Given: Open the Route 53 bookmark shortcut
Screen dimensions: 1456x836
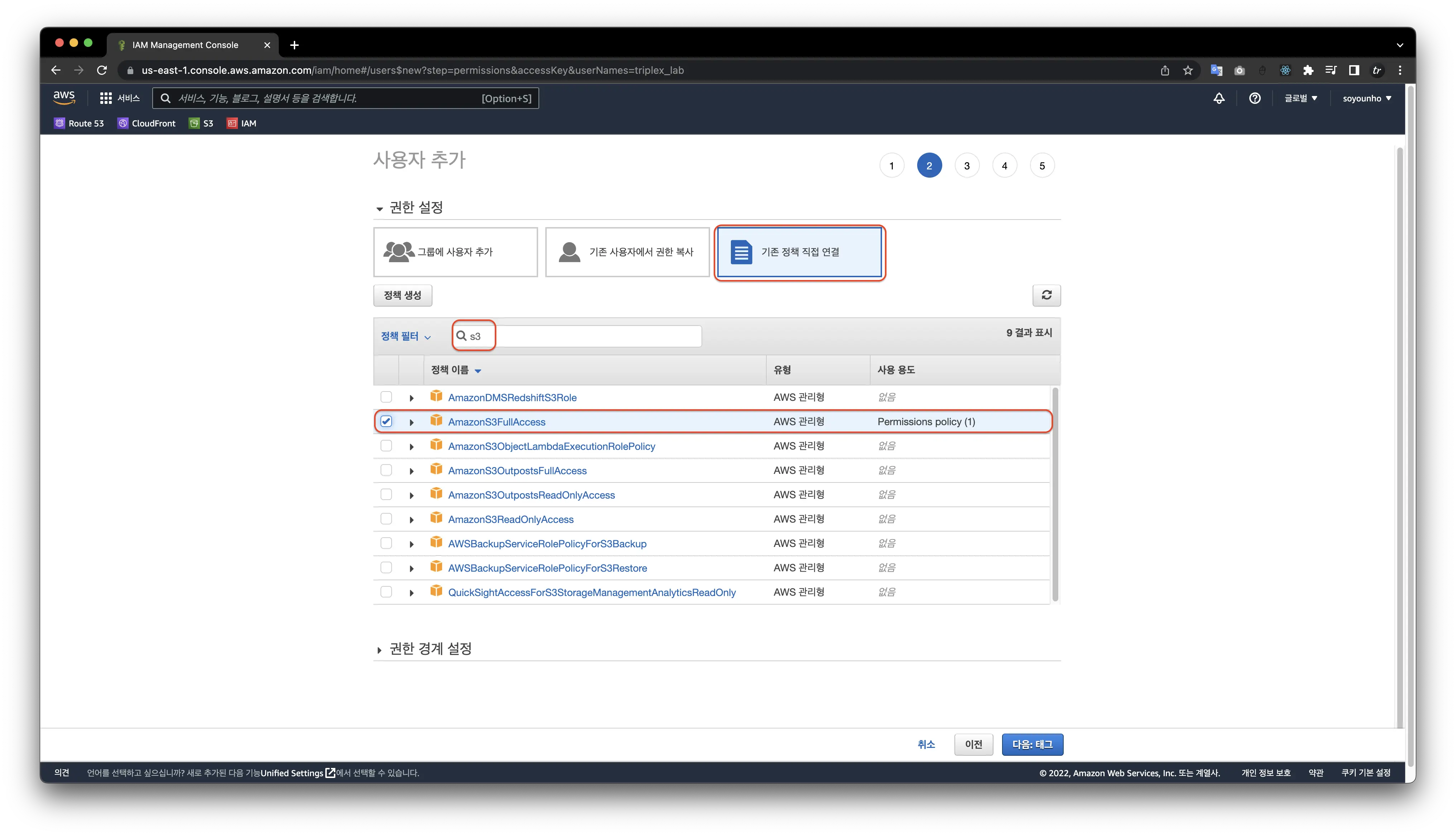Looking at the screenshot, I should tap(79, 124).
